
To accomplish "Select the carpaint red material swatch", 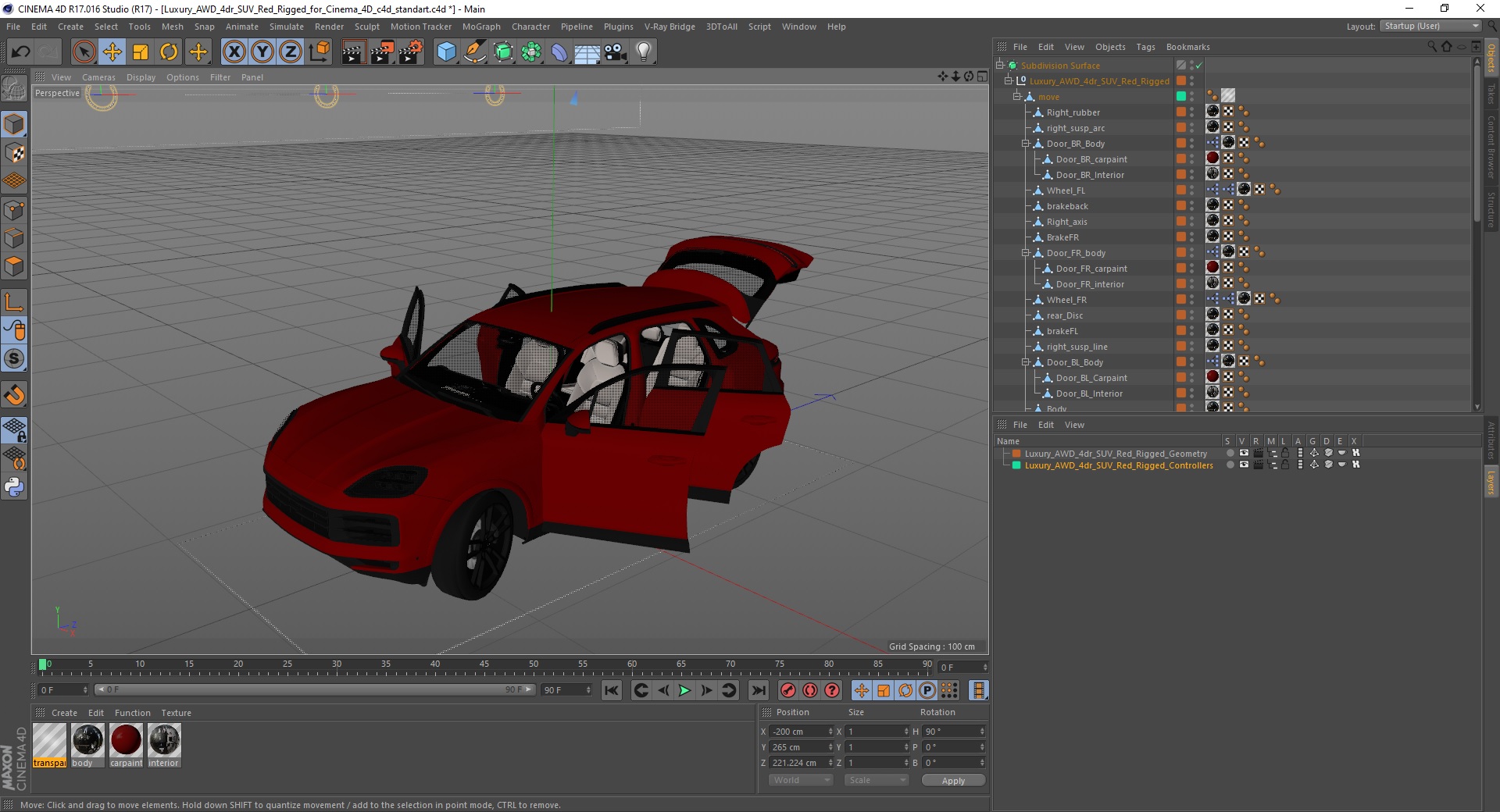I will click(126, 739).
